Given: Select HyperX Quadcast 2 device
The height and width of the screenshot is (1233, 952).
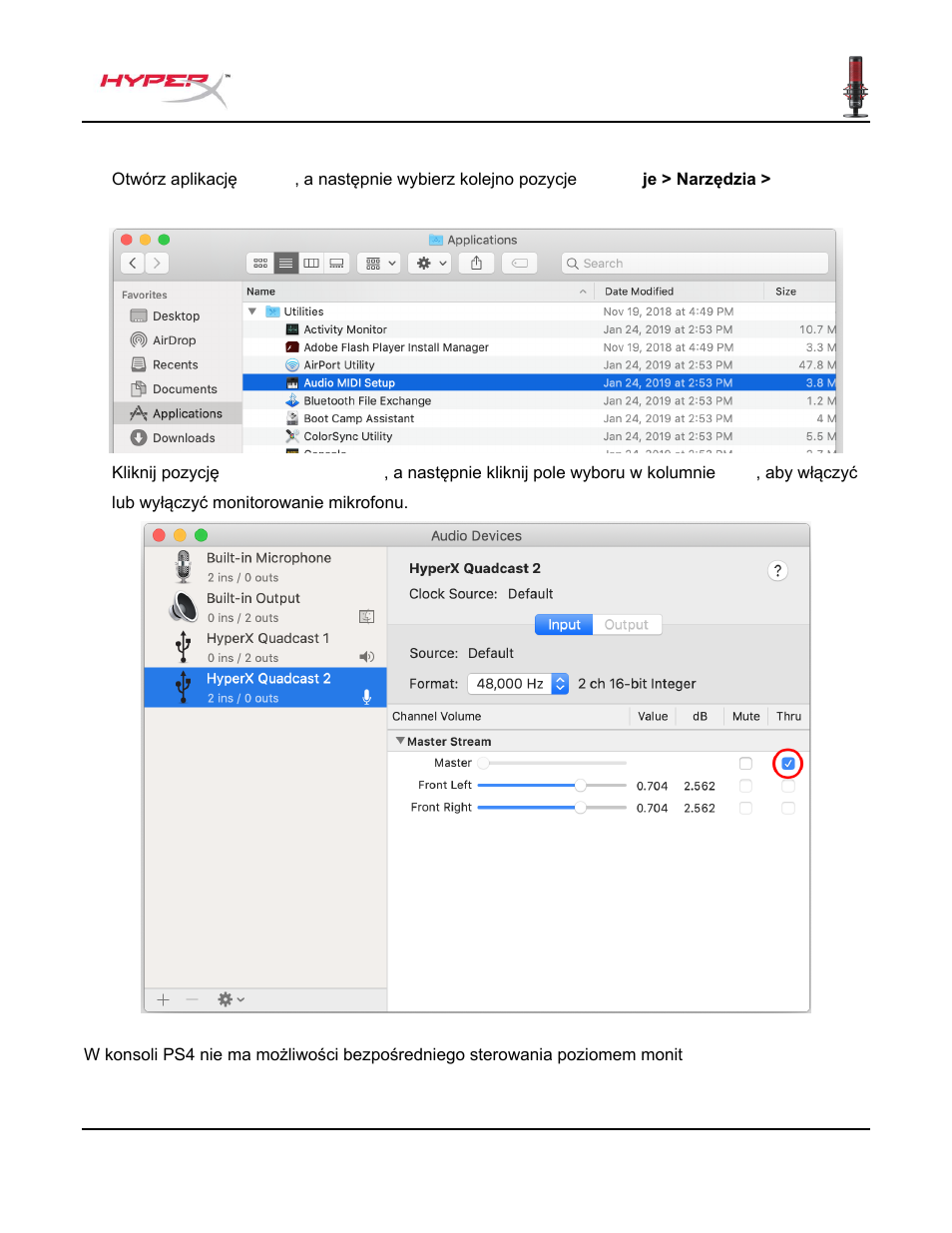Looking at the screenshot, I should point(265,687).
